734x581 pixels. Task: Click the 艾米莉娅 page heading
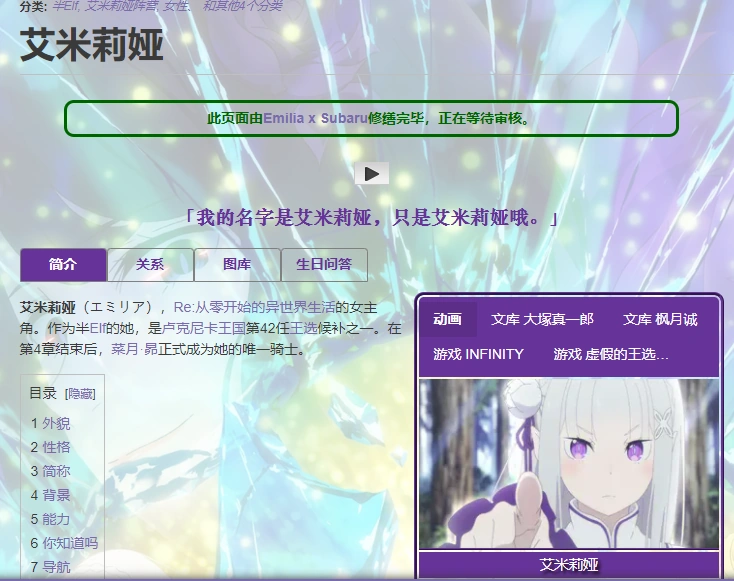tap(92, 45)
